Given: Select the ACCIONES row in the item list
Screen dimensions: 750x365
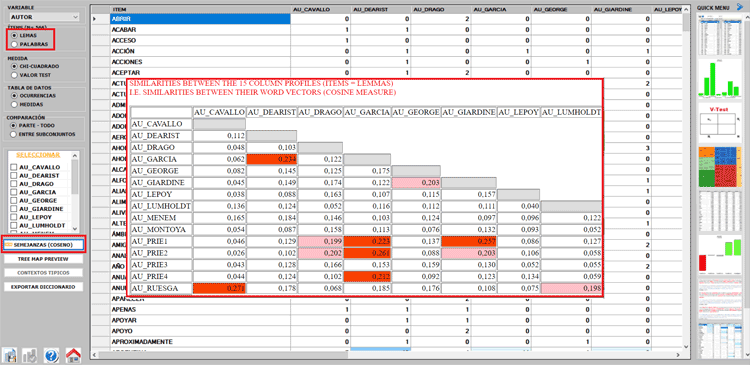Looking at the screenshot, I should point(199,62).
